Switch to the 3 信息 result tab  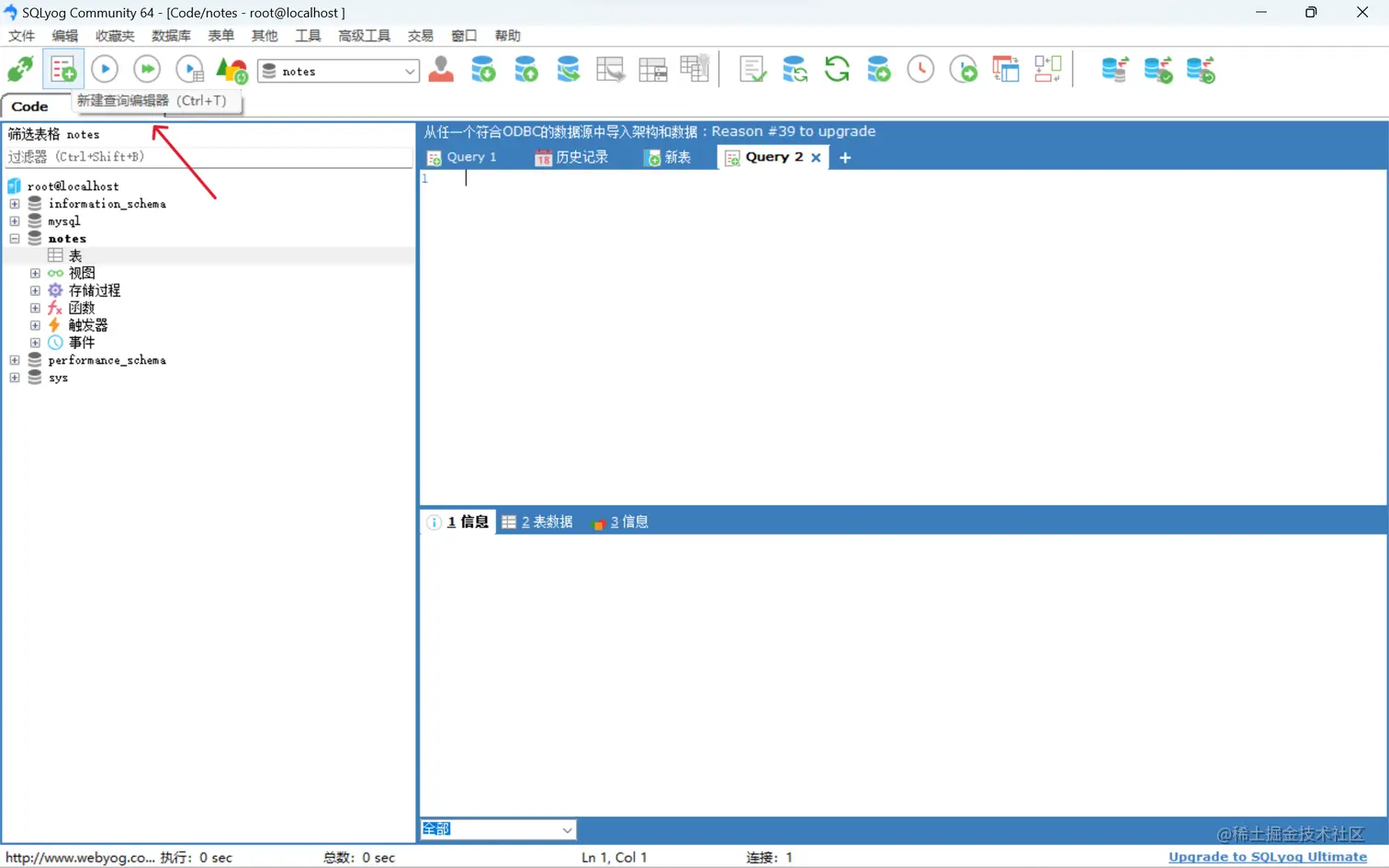coord(620,522)
